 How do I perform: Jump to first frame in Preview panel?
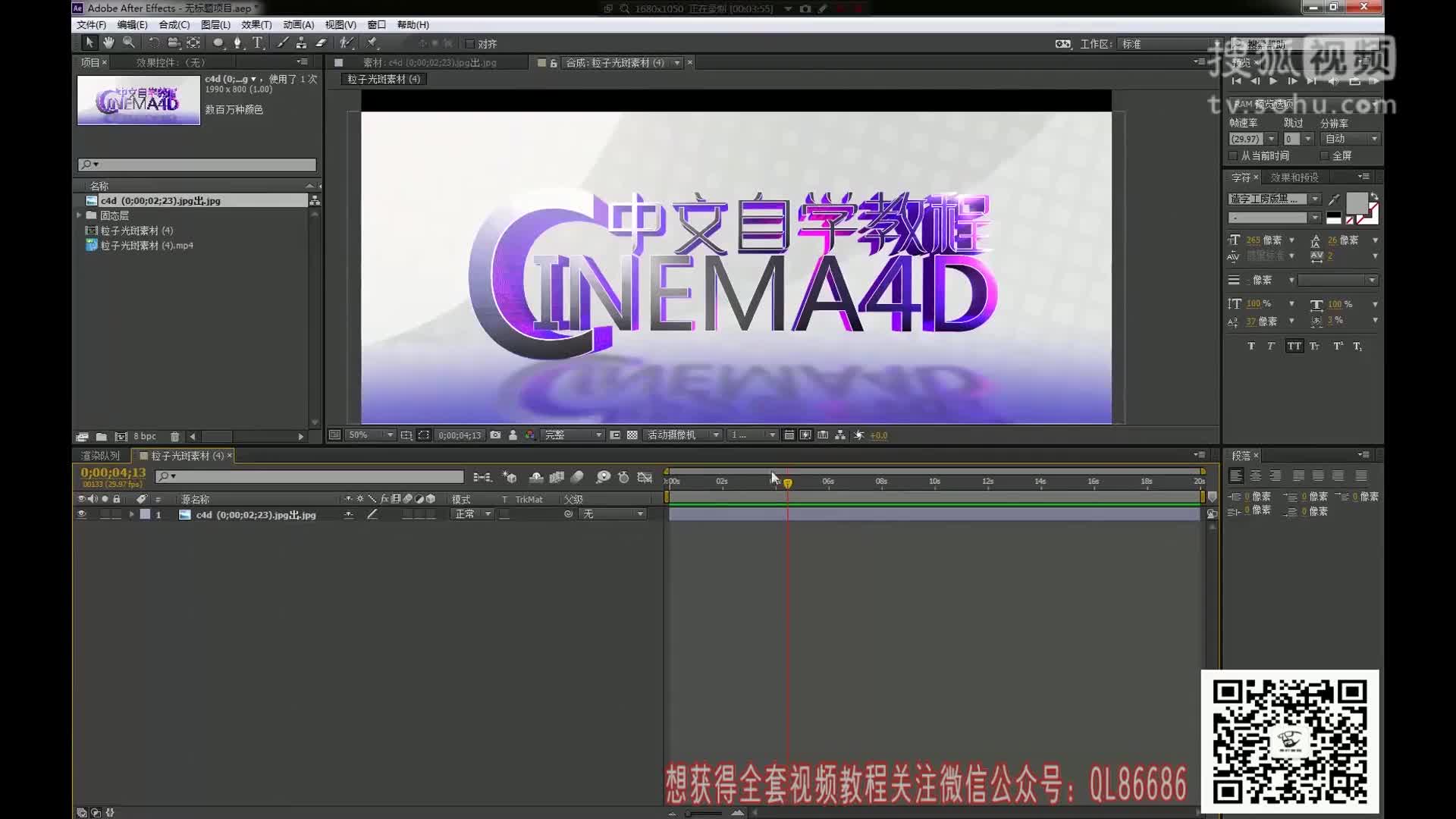[x=1237, y=81]
